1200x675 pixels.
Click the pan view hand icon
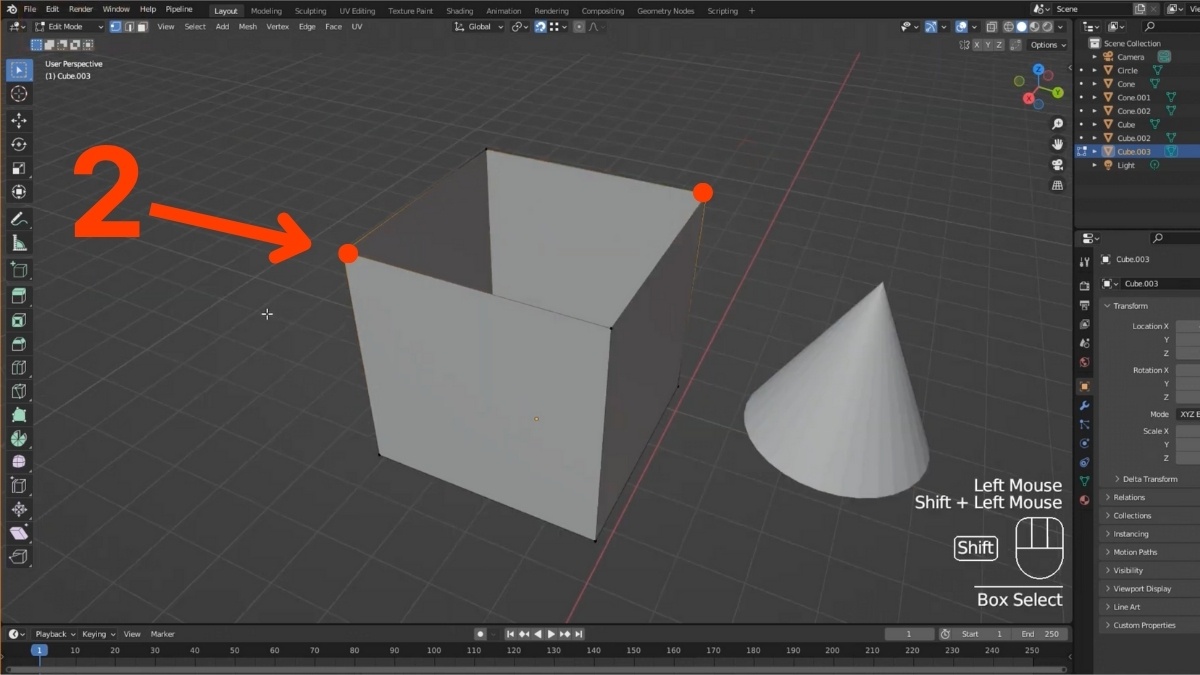1058,144
